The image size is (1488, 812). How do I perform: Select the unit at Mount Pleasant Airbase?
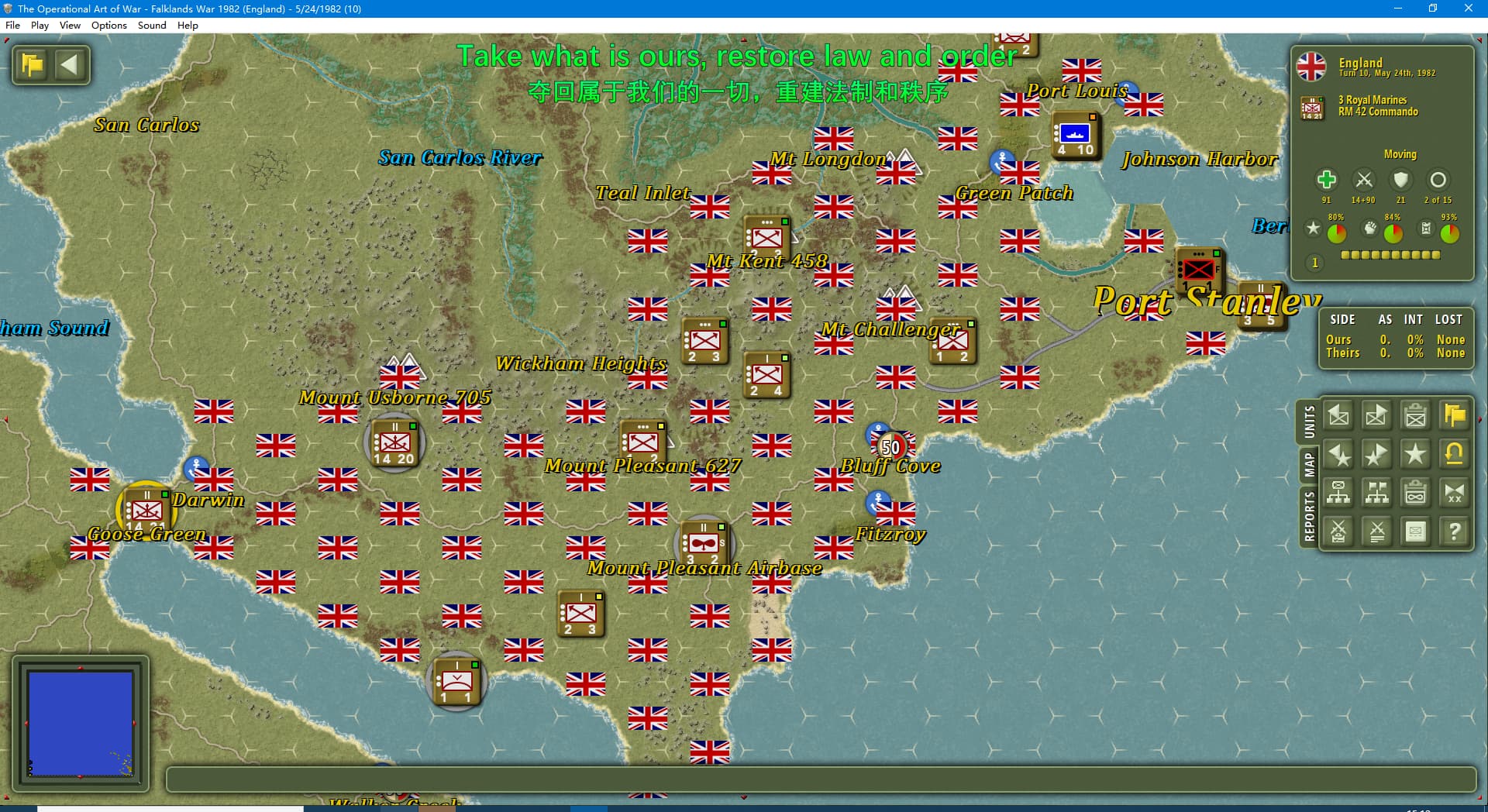pyautogui.click(x=704, y=543)
